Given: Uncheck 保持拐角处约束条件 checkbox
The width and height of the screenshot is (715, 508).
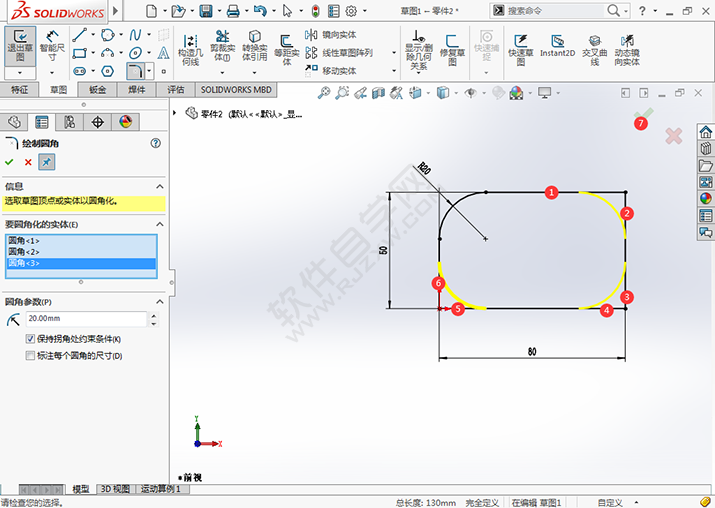Looking at the screenshot, I should click(30, 340).
